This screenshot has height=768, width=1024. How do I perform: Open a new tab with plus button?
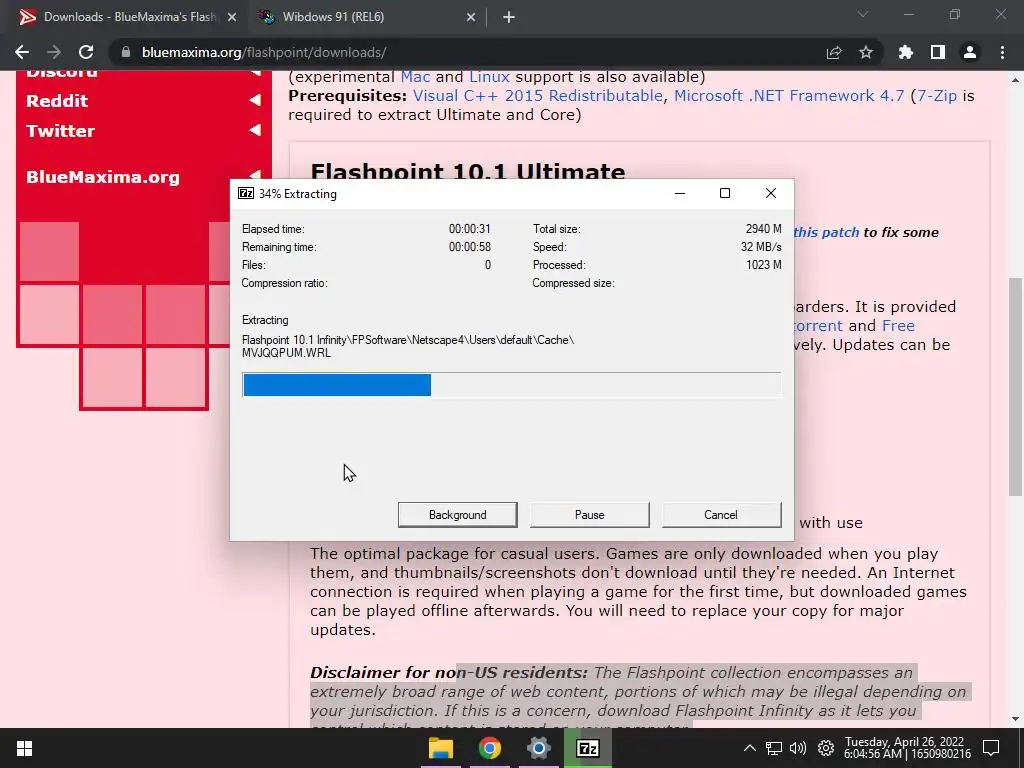(x=509, y=18)
